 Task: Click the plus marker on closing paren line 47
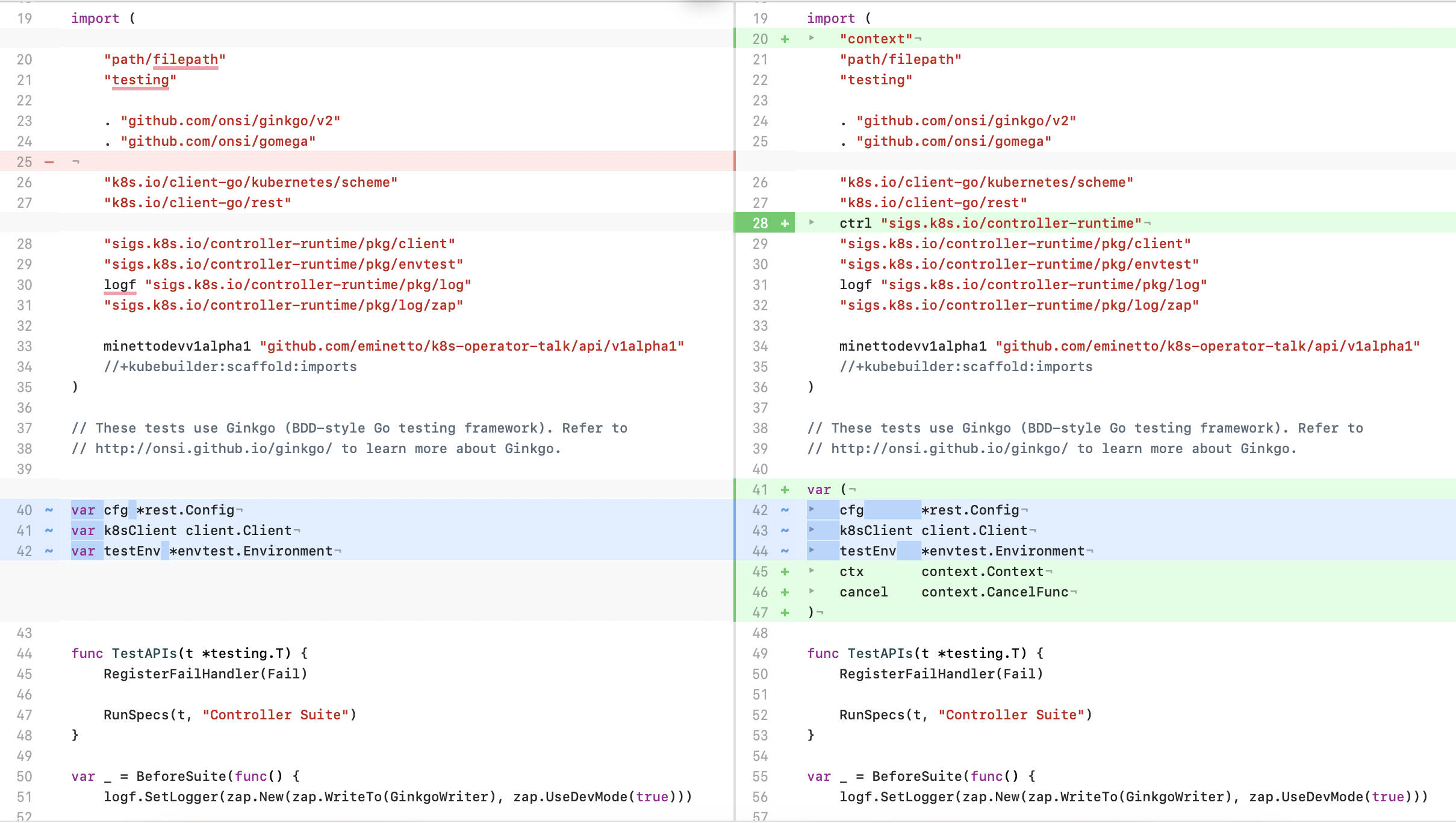785,613
